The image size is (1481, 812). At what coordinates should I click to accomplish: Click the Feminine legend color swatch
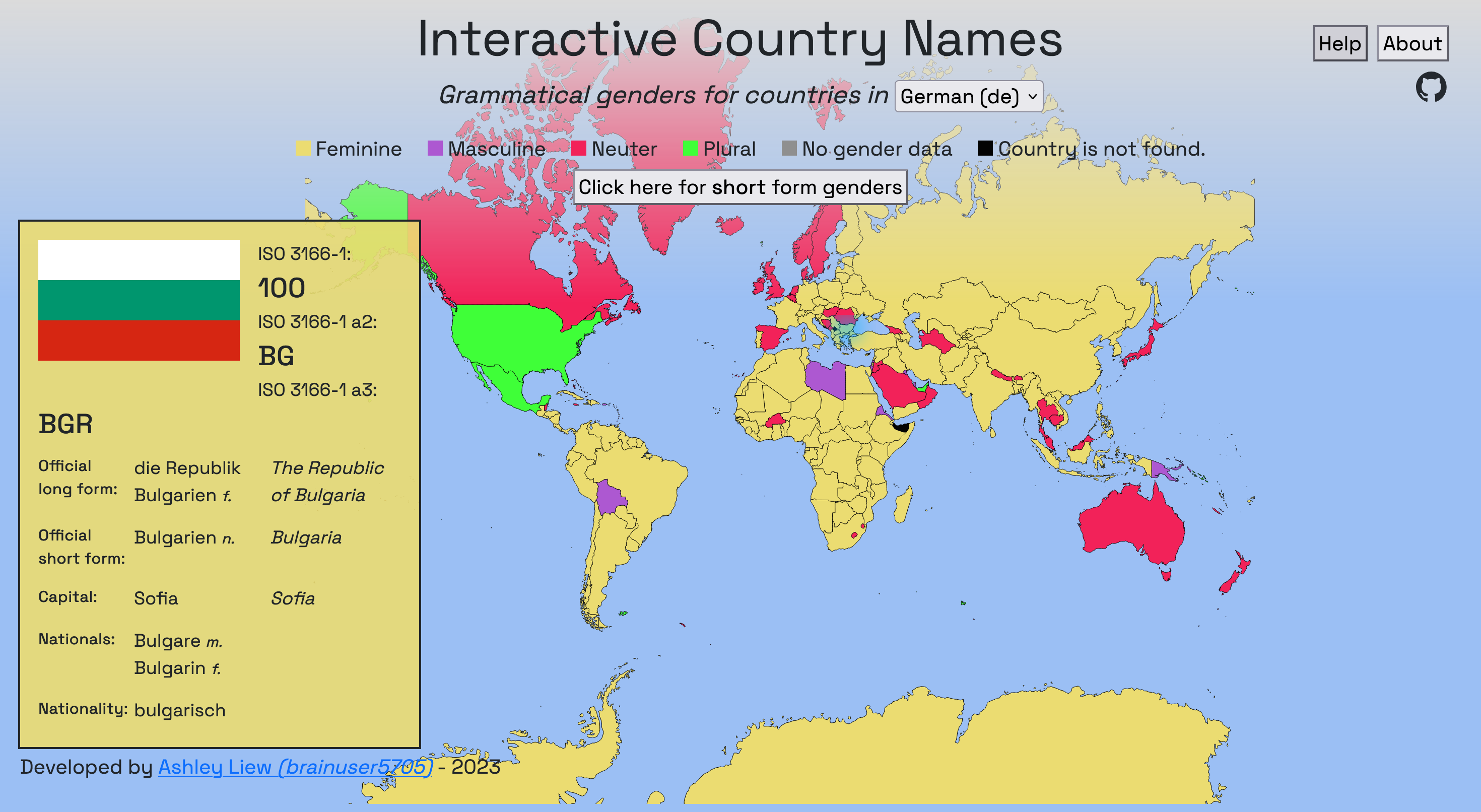303,149
